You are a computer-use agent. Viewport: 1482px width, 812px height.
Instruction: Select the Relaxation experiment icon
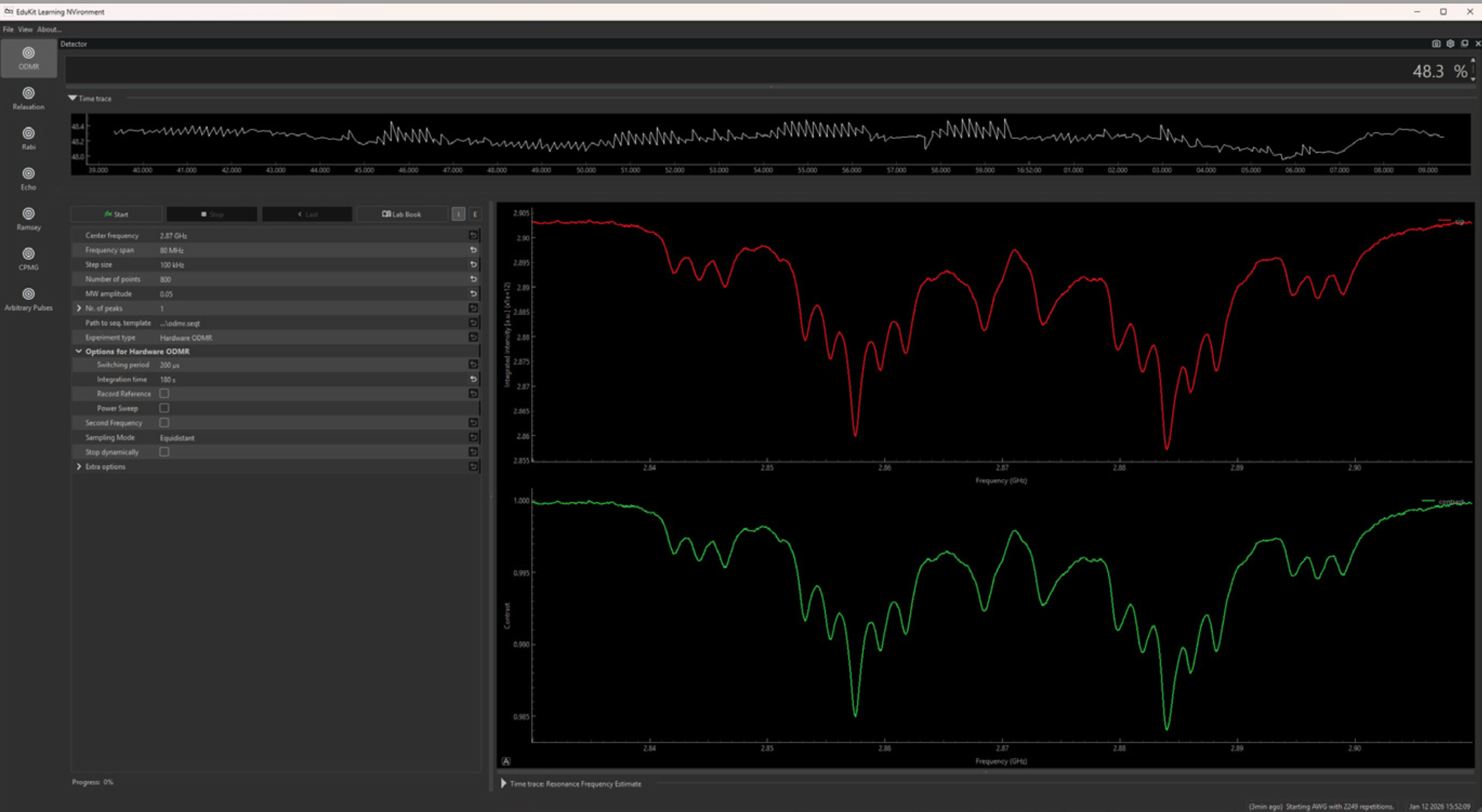click(x=28, y=98)
